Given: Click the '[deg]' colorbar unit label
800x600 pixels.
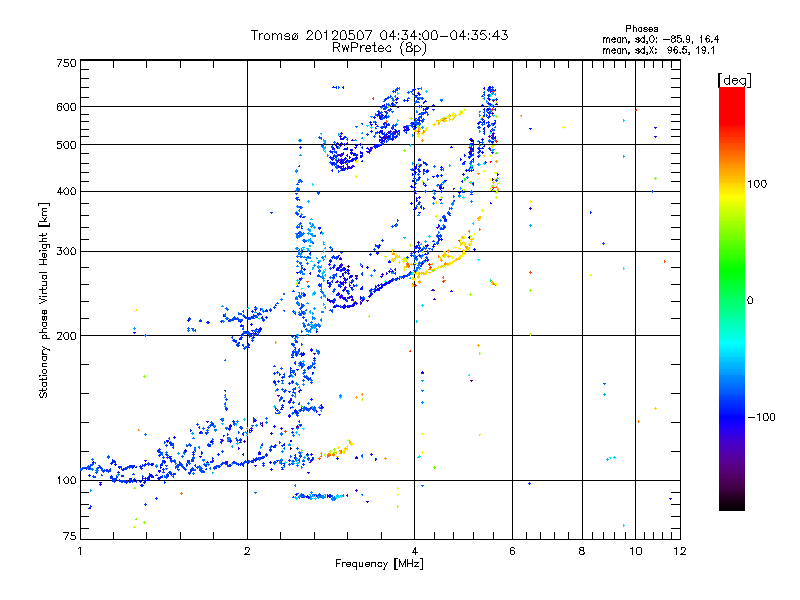Looking at the screenshot, I should (734, 80).
